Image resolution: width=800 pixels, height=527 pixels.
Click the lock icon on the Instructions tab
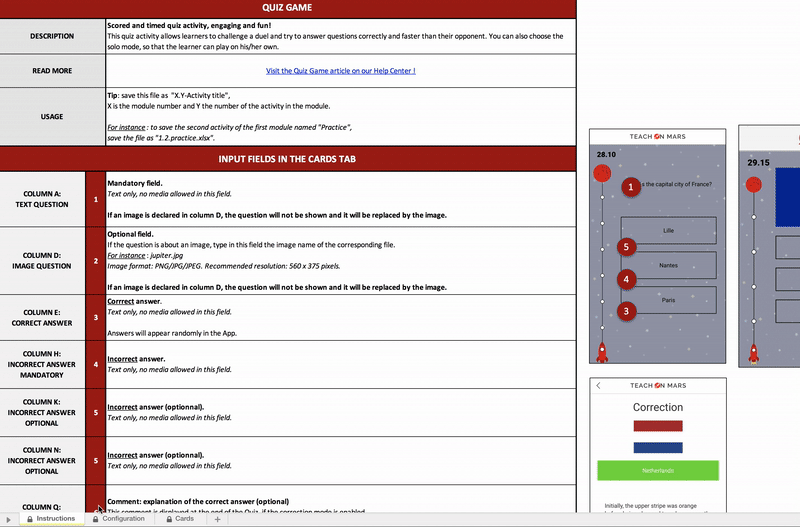click(x=30, y=519)
